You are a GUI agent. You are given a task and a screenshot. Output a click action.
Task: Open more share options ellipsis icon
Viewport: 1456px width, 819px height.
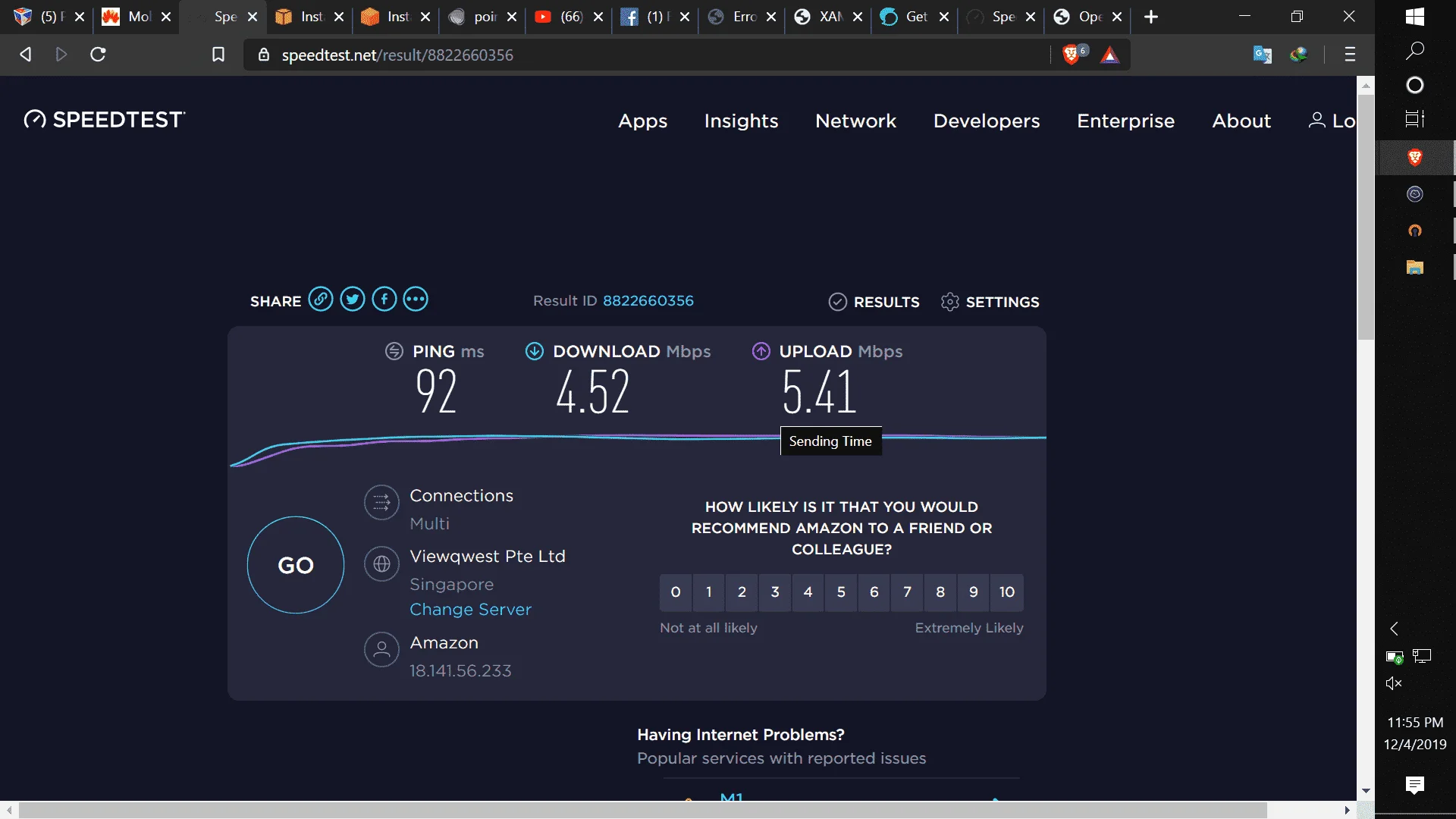tap(416, 300)
